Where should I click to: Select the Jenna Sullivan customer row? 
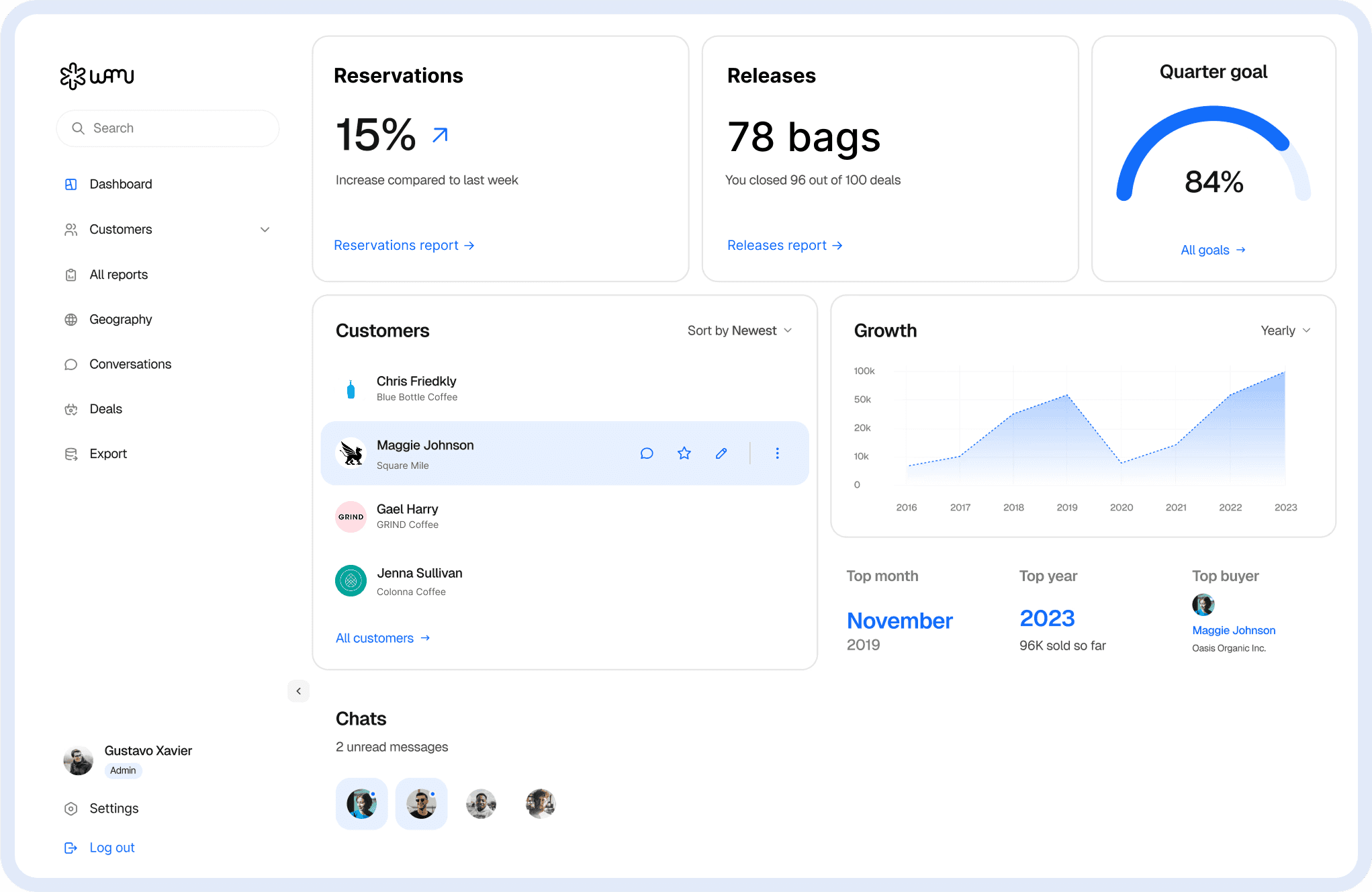pos(565,581)
